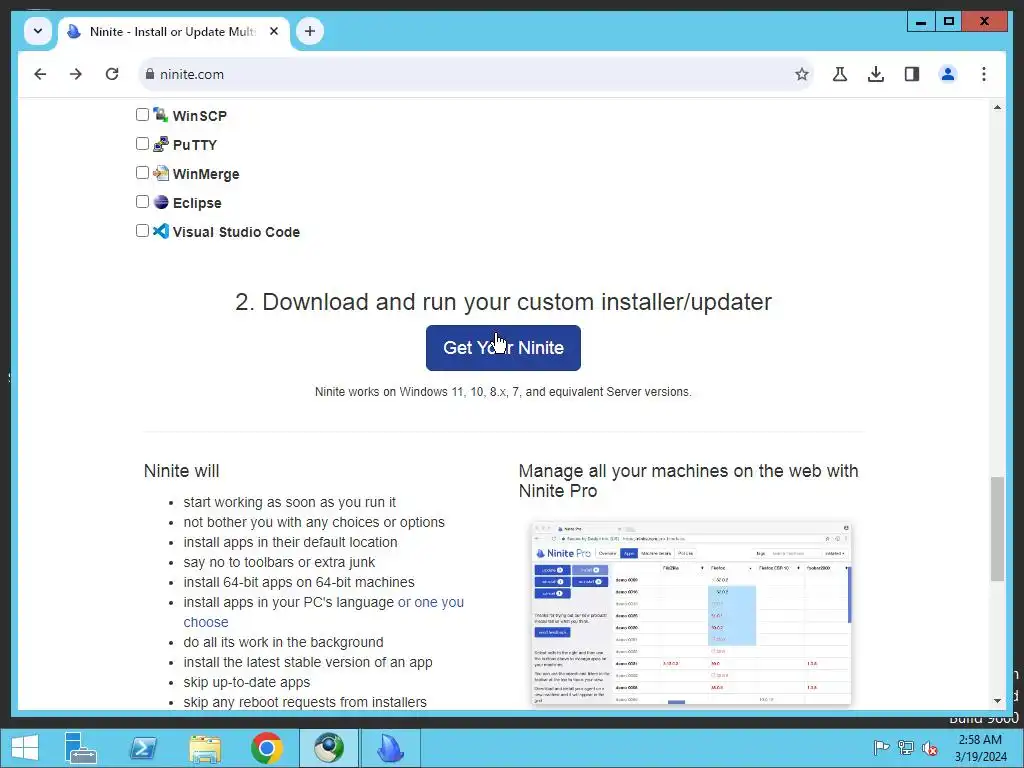Open the Chrome profile avatar

pyautogui.click(x=948, y=74)
